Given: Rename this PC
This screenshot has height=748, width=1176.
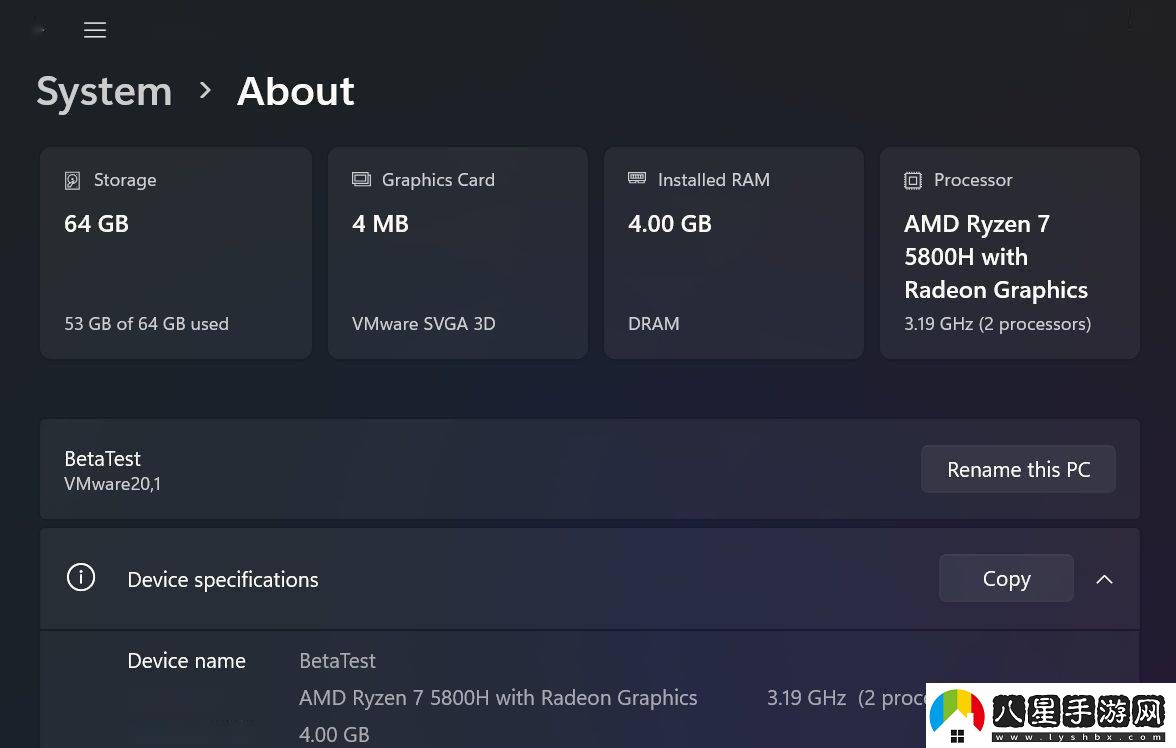Looking at the screenshot, I should tap(1018, 470).
